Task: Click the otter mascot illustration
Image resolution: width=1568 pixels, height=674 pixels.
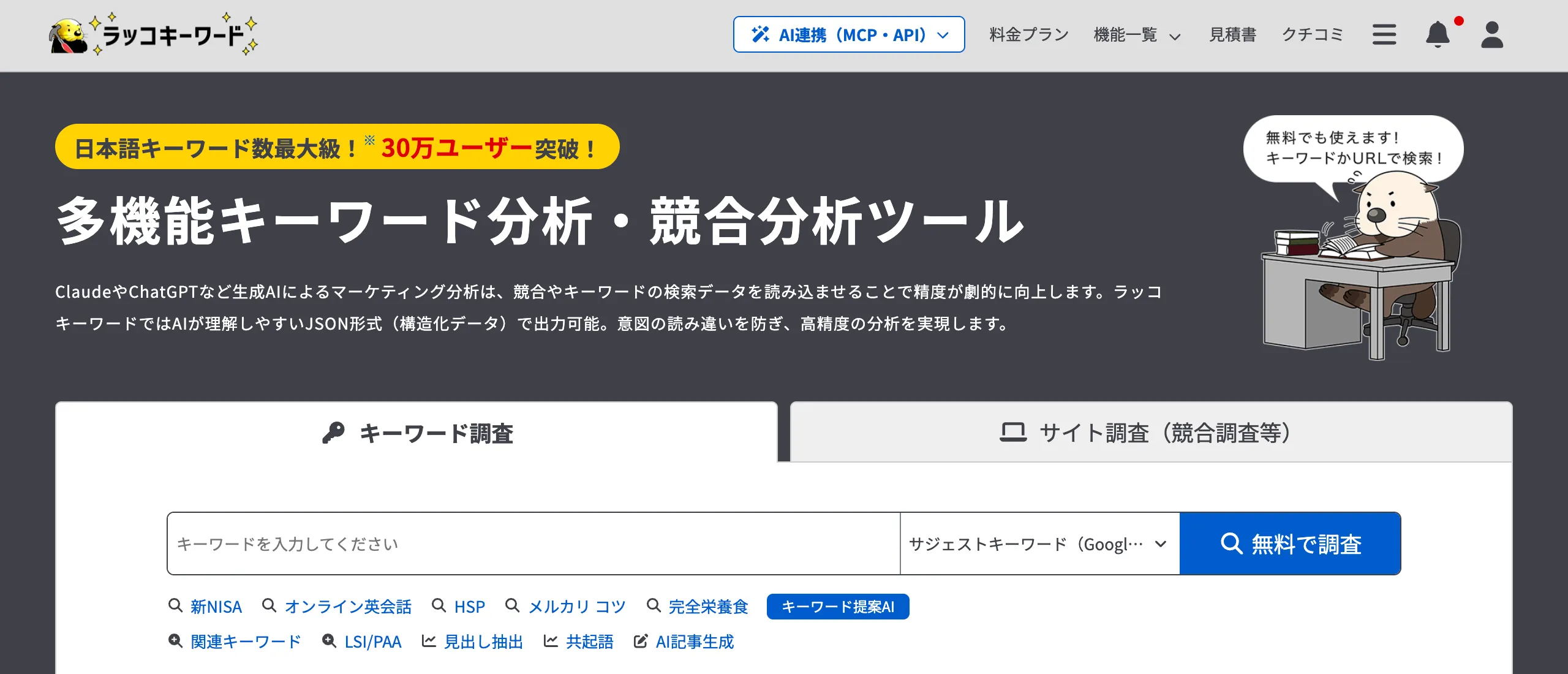Action: click(x=1362, y=265)
